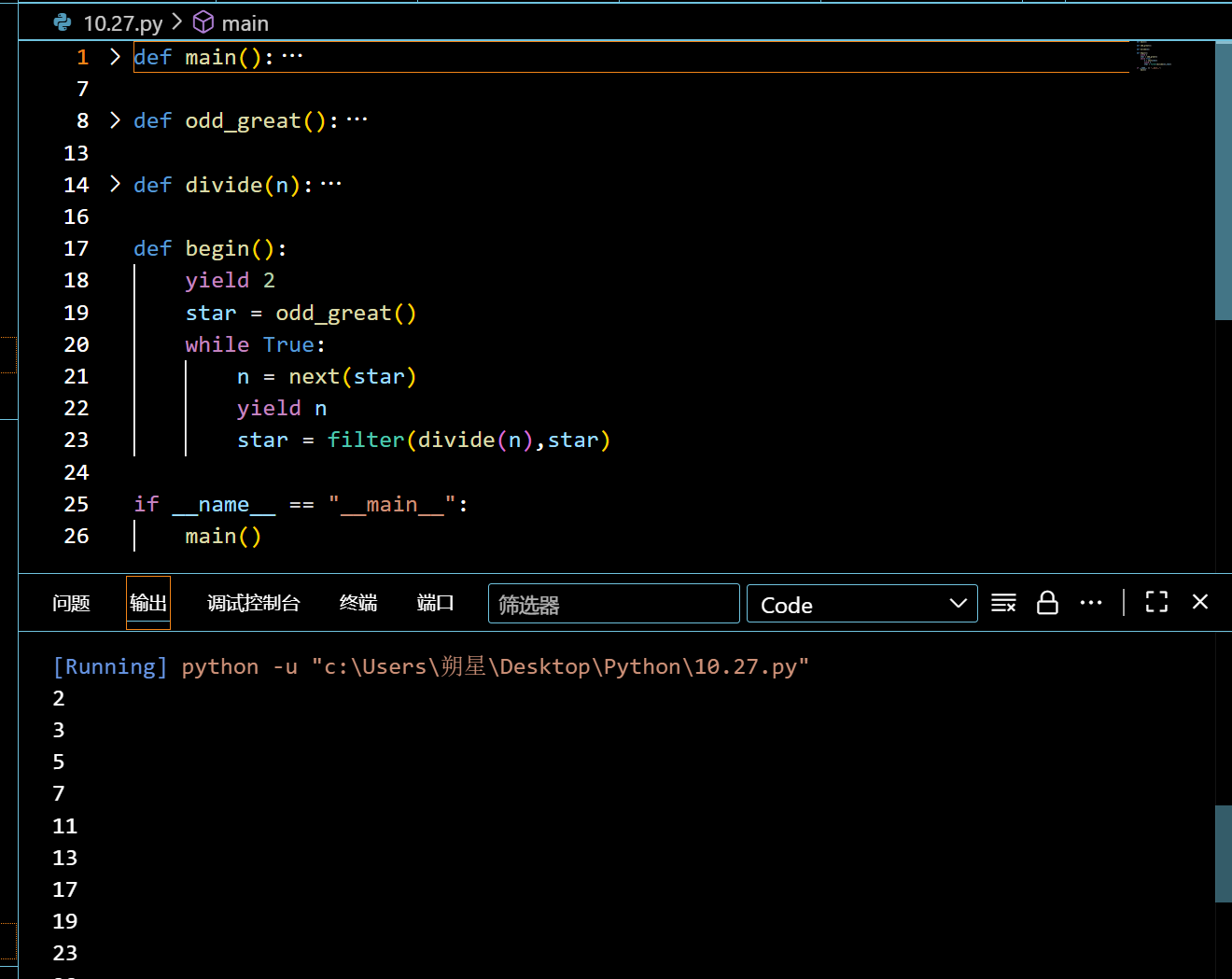1232x979 pixels.
Task: Click the main symbol cube icon
Action: coord(203,22)
